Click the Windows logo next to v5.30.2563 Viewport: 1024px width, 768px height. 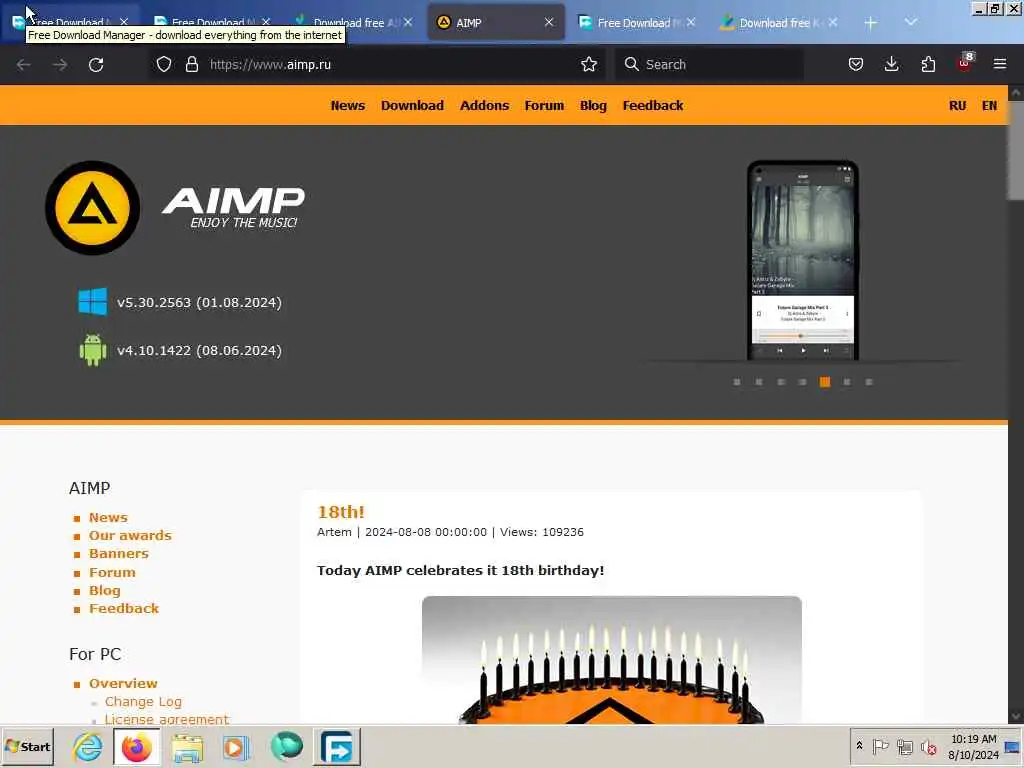(93, 302)
